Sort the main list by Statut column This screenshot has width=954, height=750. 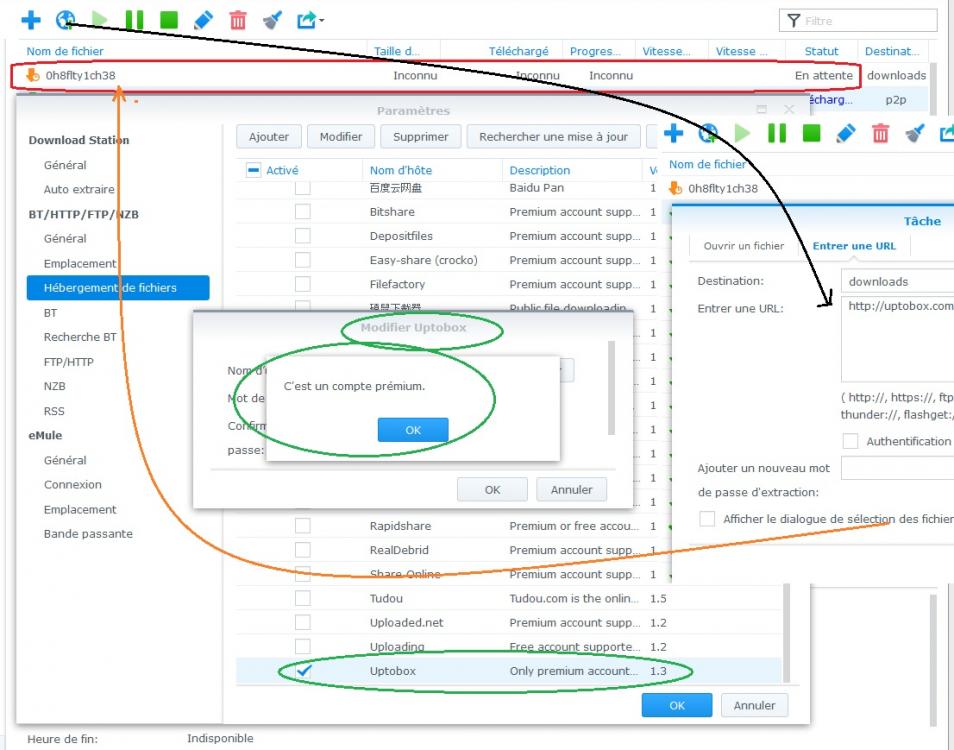821,51
